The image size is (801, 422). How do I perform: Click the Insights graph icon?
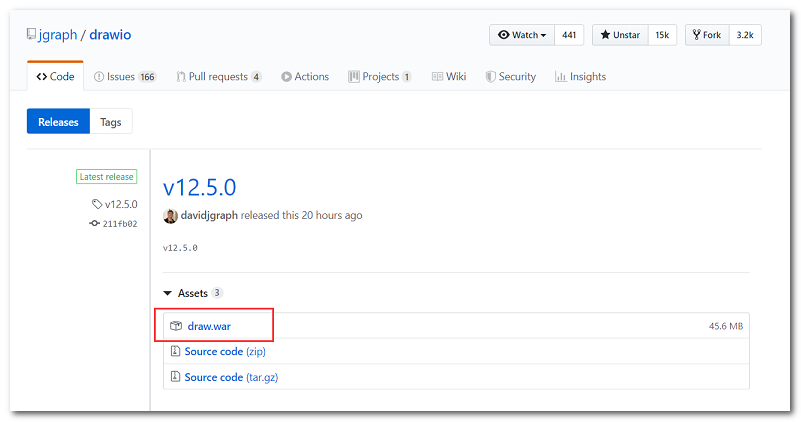click(x=560, y=77)
